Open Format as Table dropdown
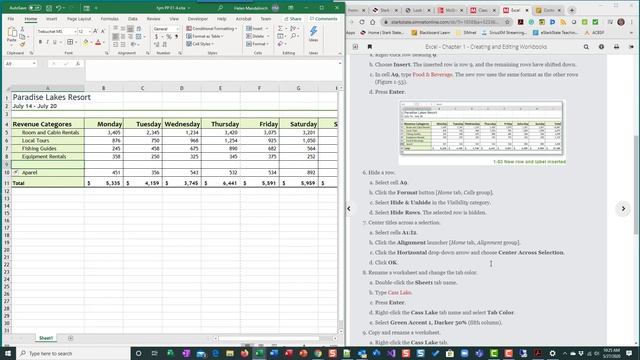640x360 pixels. coord(205,36)
